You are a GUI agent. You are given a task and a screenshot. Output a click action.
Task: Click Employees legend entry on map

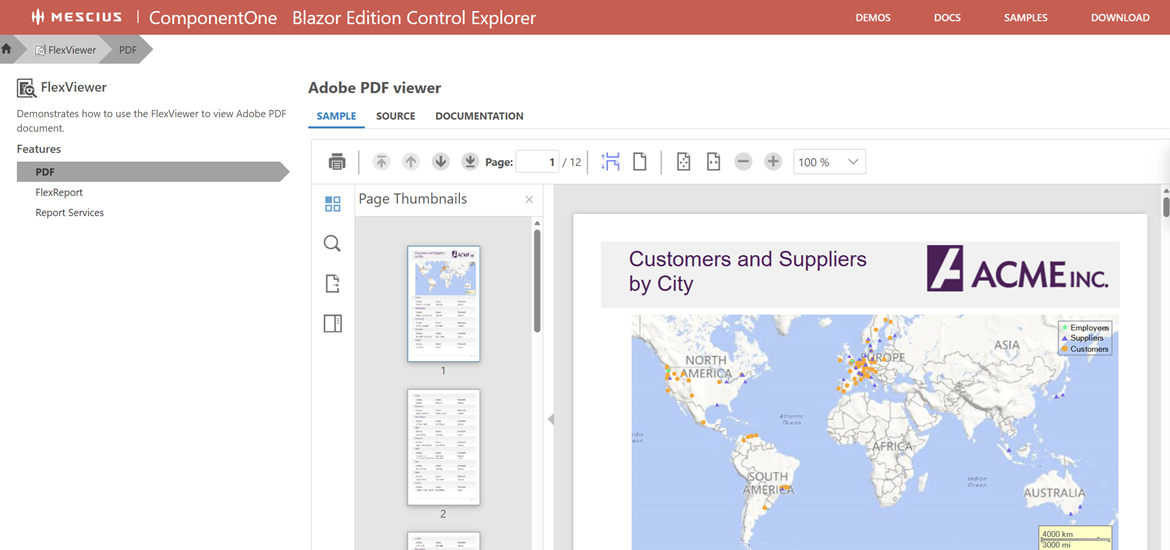pyautogui.click(x=1085, y=328)
